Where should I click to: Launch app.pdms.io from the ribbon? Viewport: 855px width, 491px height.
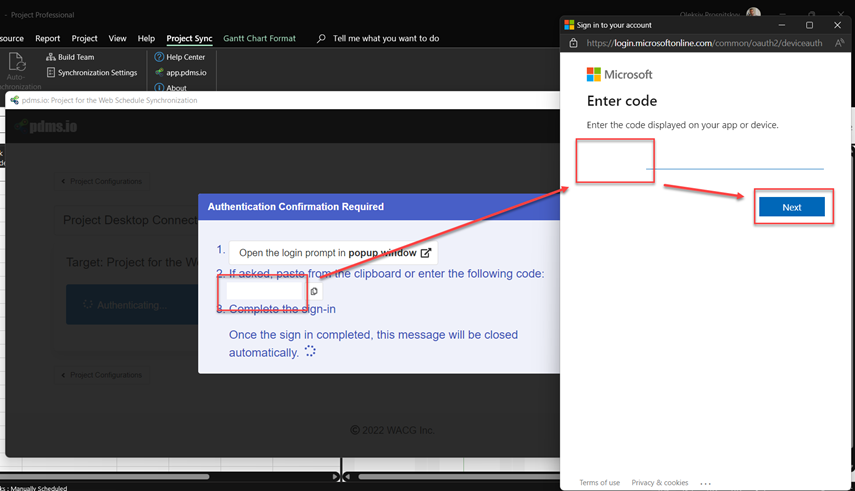pos(180,73)
